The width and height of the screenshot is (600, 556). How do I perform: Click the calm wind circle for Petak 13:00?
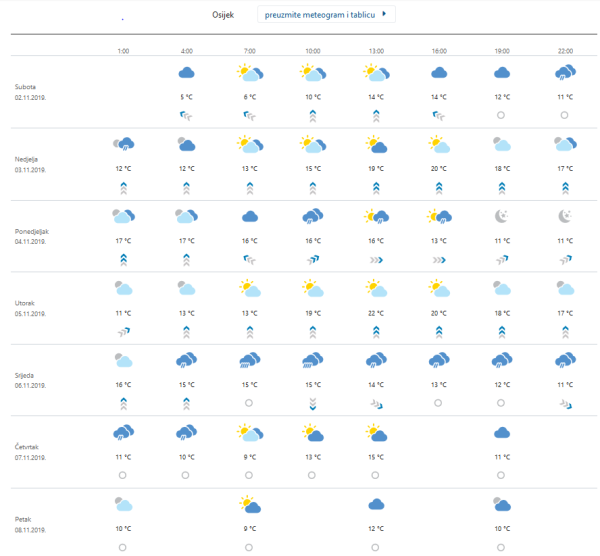click(x=376, y=547)
